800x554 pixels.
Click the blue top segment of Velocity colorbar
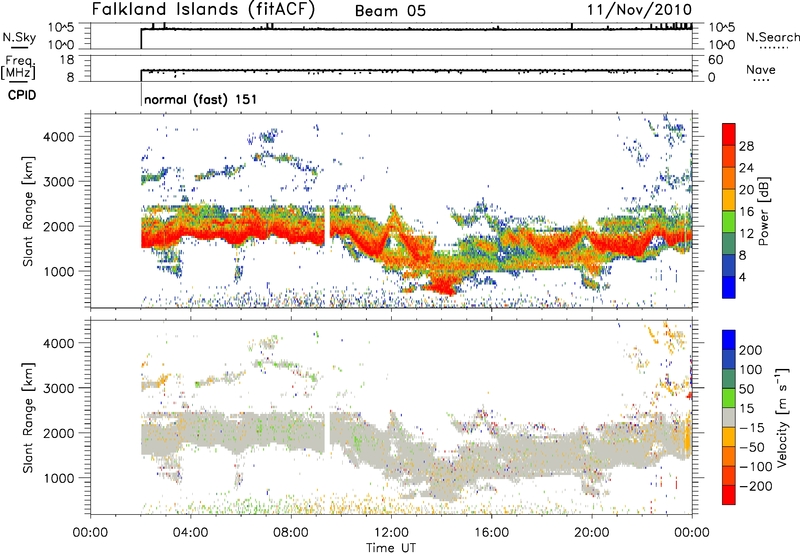click(x=729, y=340)
